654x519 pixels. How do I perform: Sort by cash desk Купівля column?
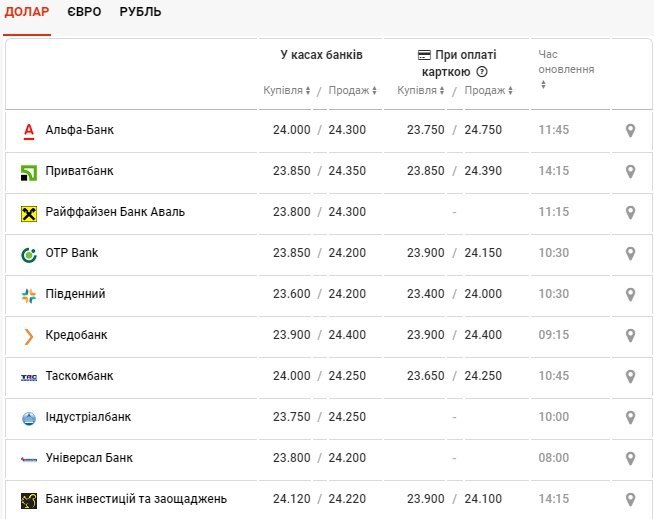[287, 91]
